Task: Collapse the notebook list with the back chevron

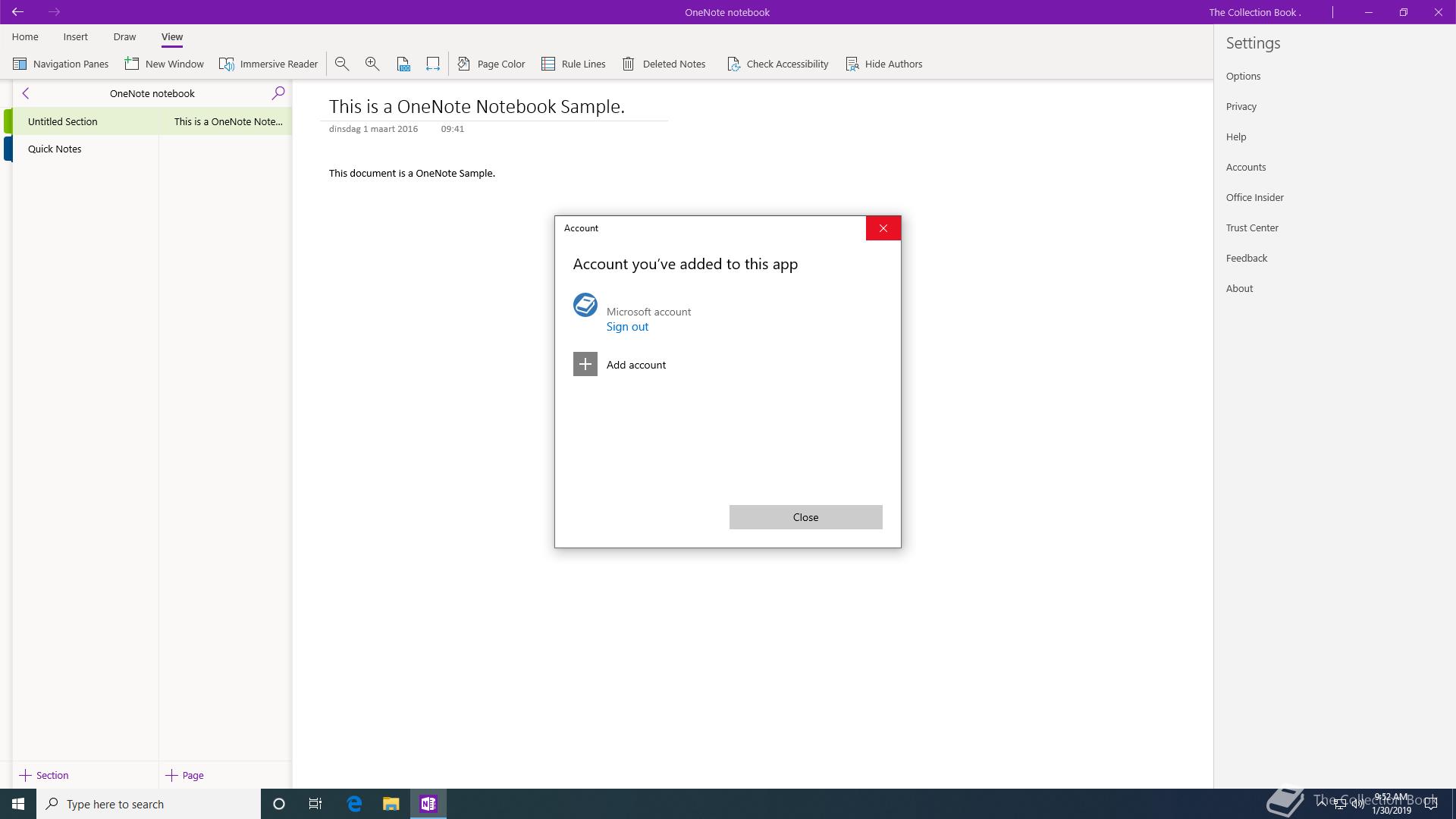Action: point(26,93)
